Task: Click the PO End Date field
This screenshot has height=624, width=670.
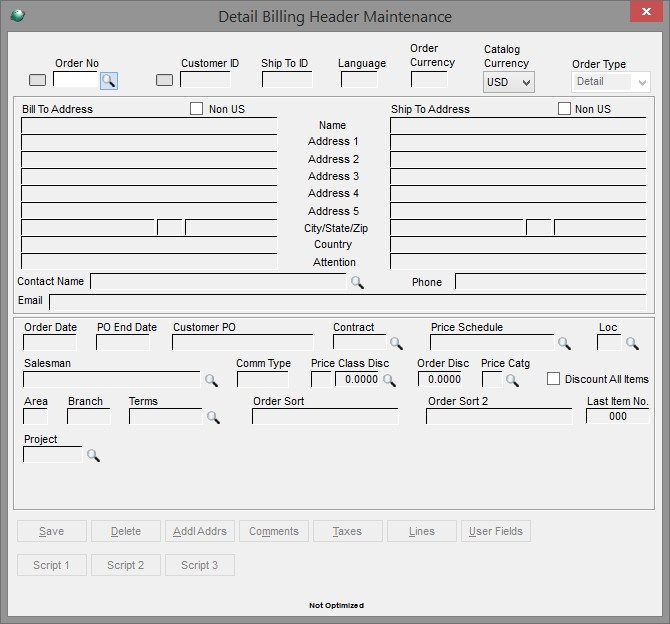Action: 123,342
